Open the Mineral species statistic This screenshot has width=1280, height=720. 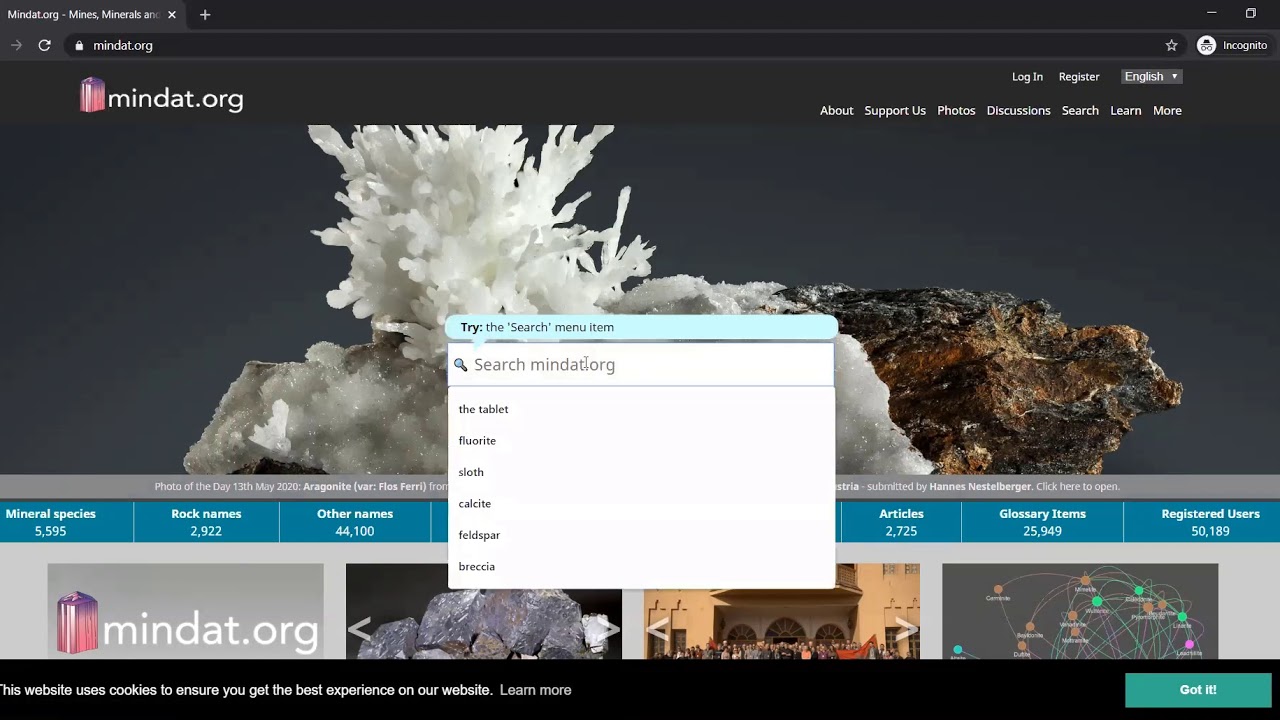51,522
